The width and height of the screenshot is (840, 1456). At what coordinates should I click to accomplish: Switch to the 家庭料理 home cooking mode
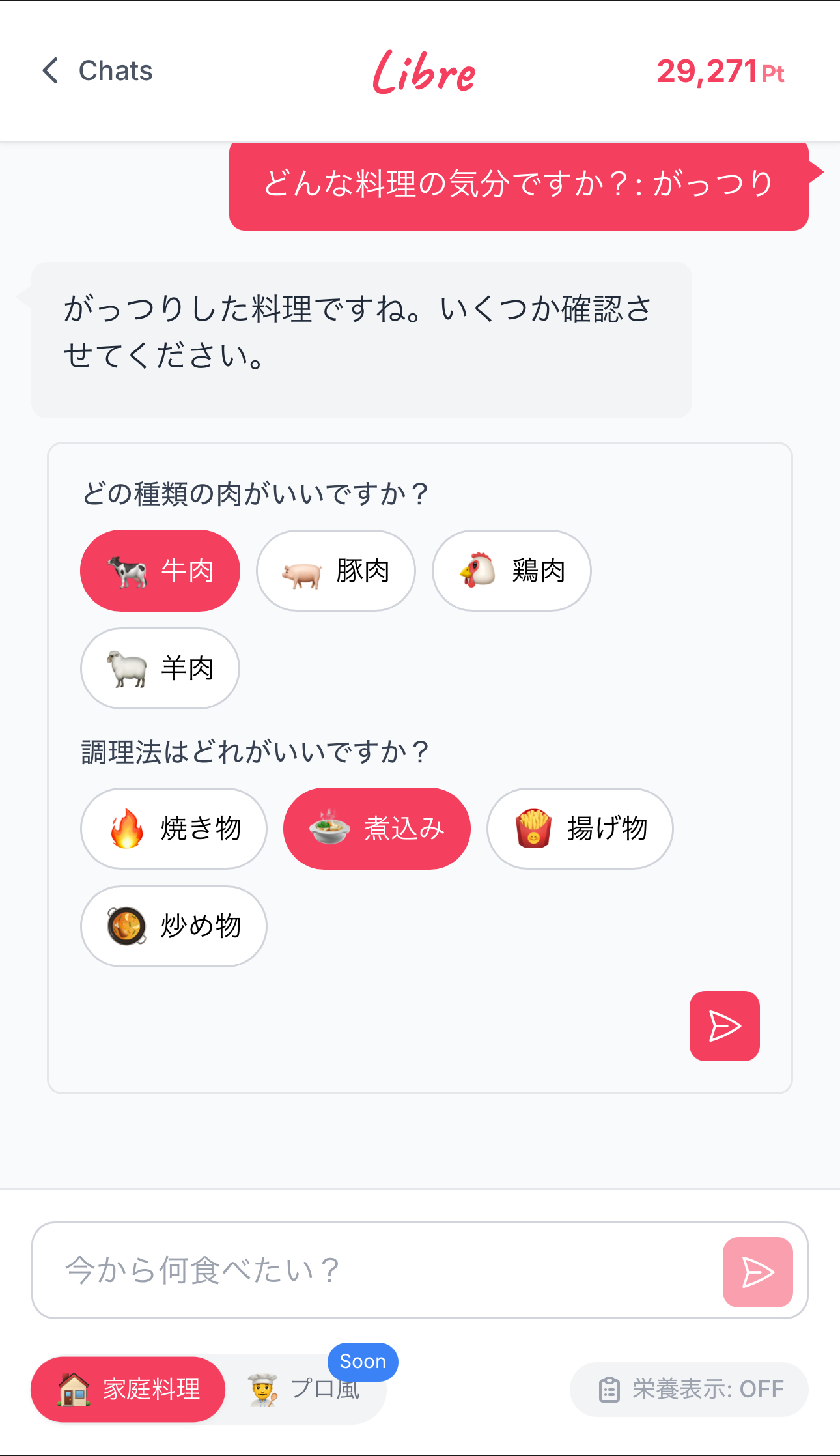point(128,1390)
